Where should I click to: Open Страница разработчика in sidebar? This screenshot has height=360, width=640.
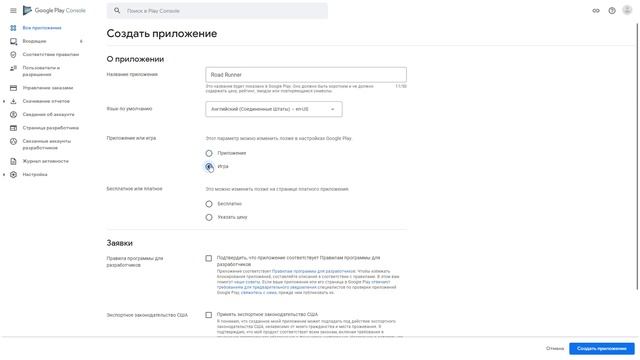(51, 128)
